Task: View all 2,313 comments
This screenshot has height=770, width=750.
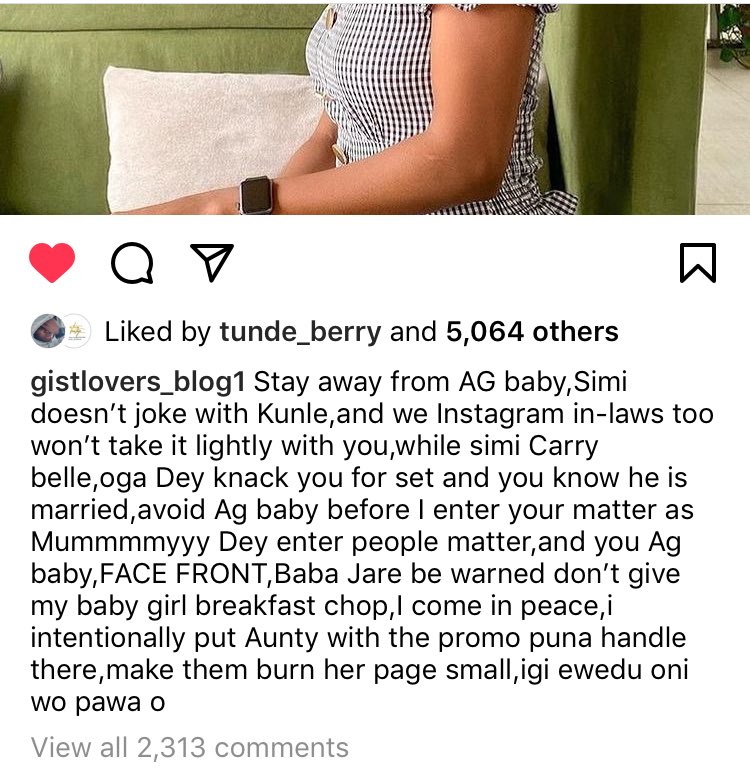Action: coord(190,747)
